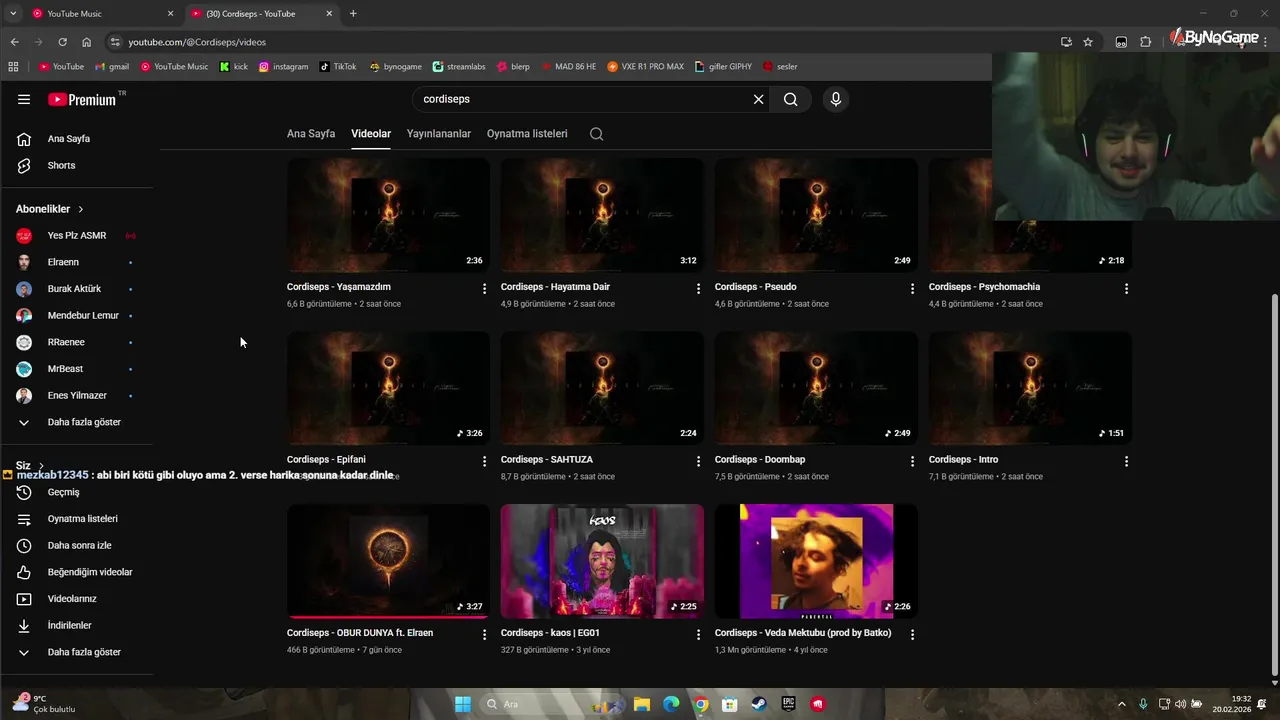Play Cordiseps - kaos | EG01 thumbnail
Image resolution: width=1280 pixels, height=720 pixels.
tap(602, 561)
